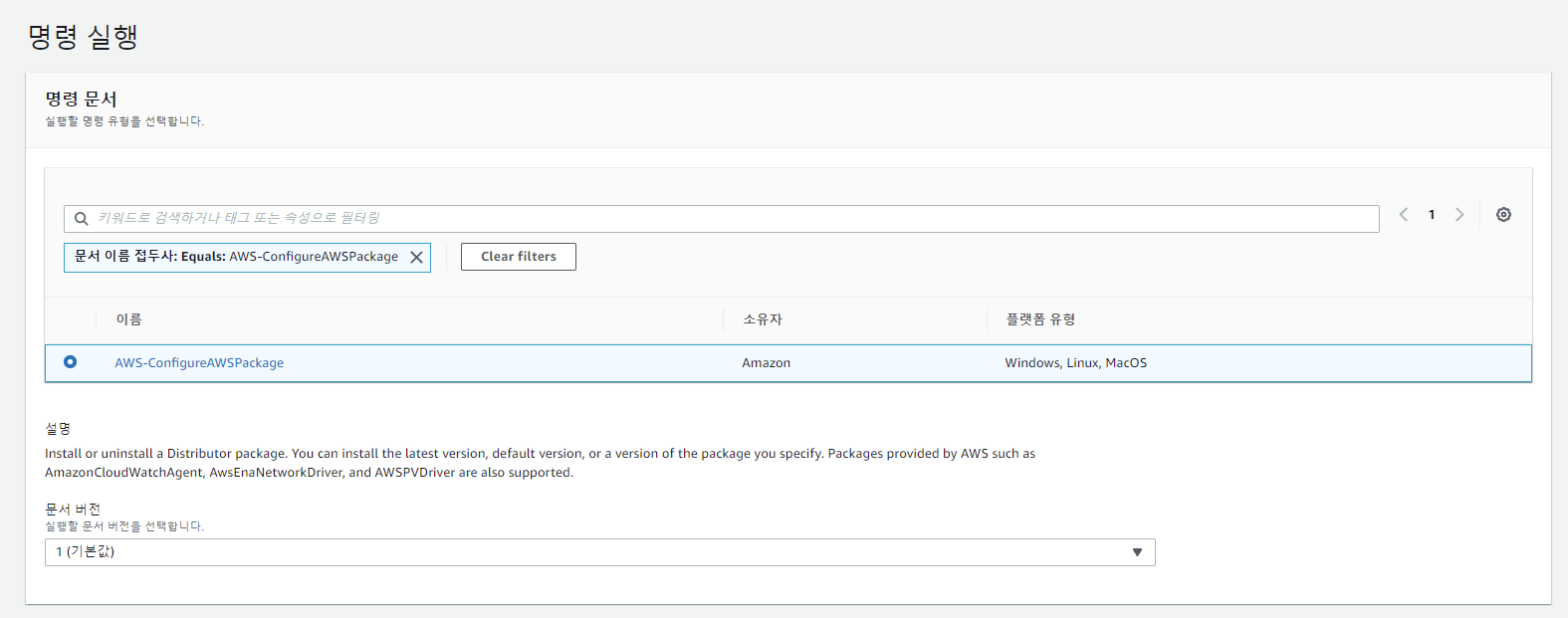Click the 설명 heading
The height and width of the screenshot is (618, 1568).
pos(58,429)
